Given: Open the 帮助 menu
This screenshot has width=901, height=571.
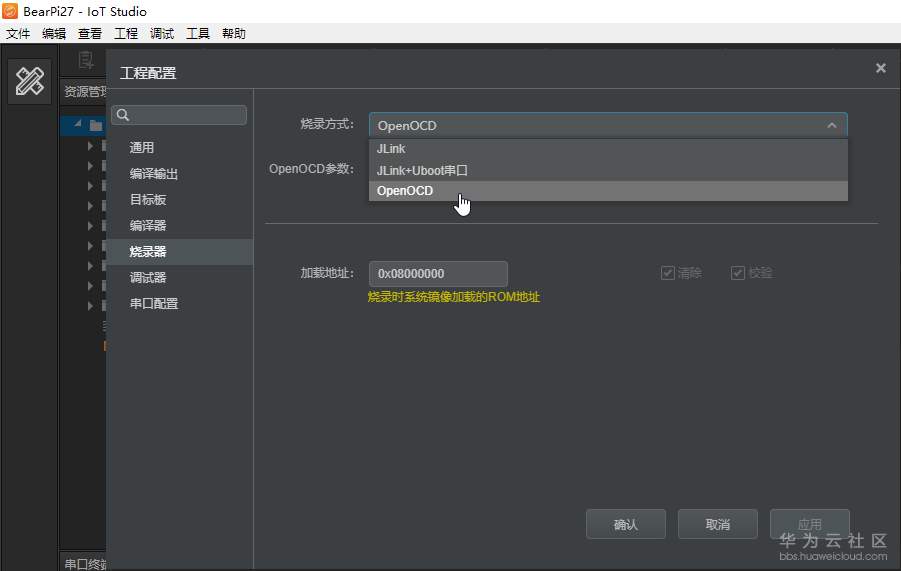Looking at the screenshot, I should pyautogui.click(x=234, y=34).
